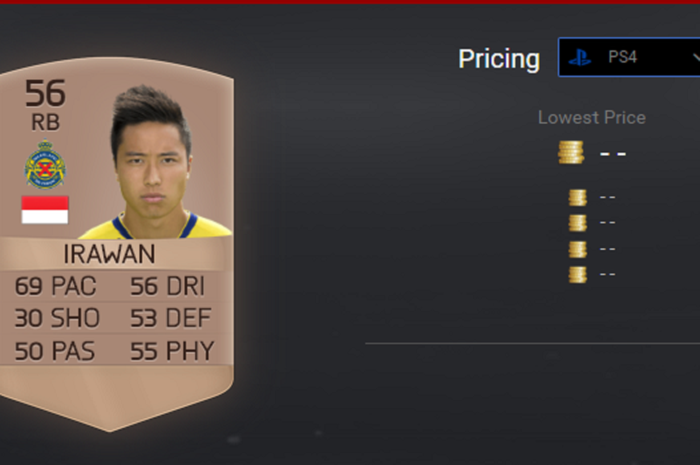Expand the dropdown arrow beside PS4
Screen dimensions: 700x465
[696, 58]
